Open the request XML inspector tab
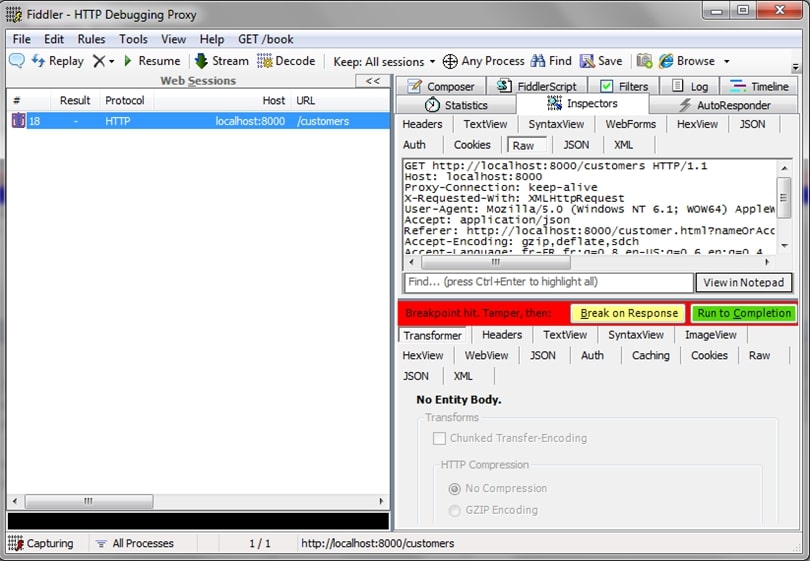This screenshot has height=562, width=812. (x=623, y=145)
